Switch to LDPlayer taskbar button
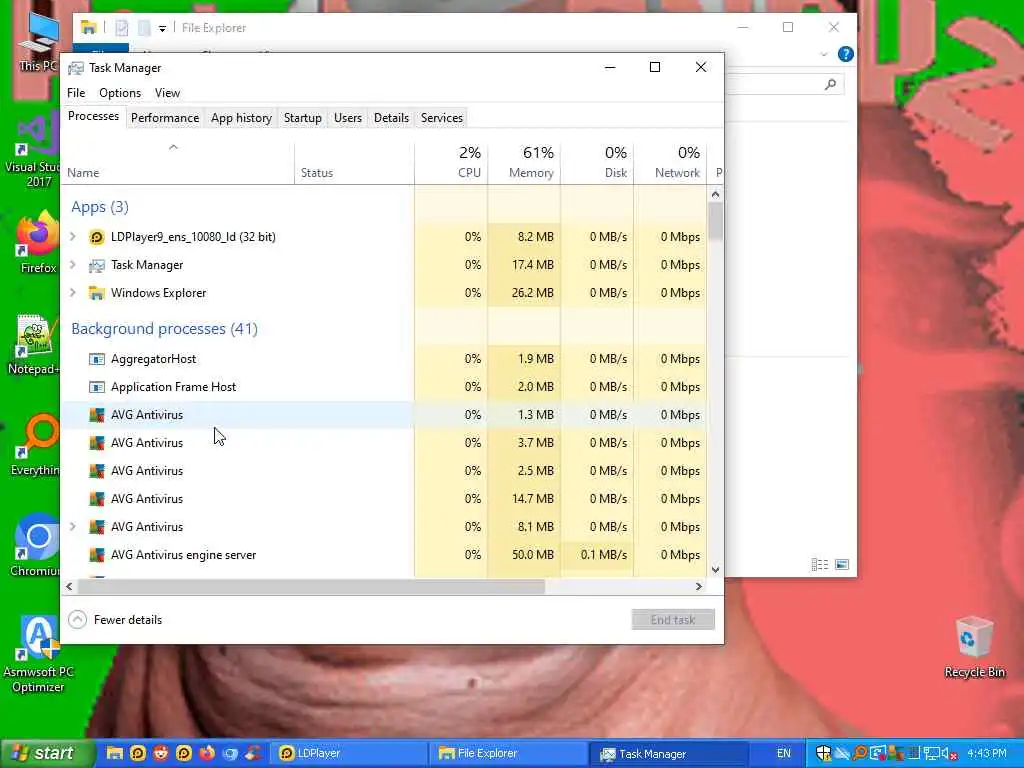 point(347,754)
